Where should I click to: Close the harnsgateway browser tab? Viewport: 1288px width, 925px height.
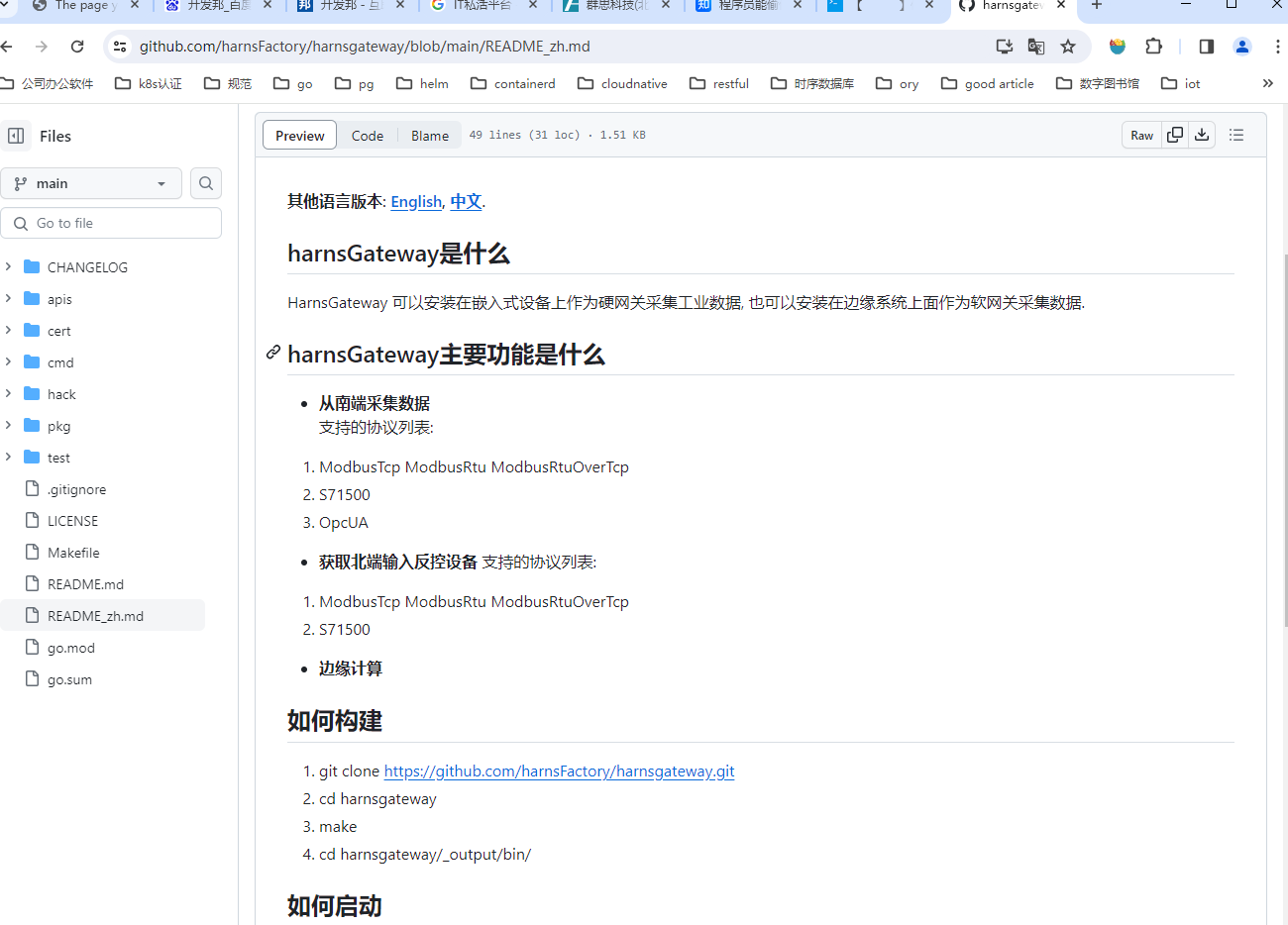pyautogui.click(x=1061, y=5)
